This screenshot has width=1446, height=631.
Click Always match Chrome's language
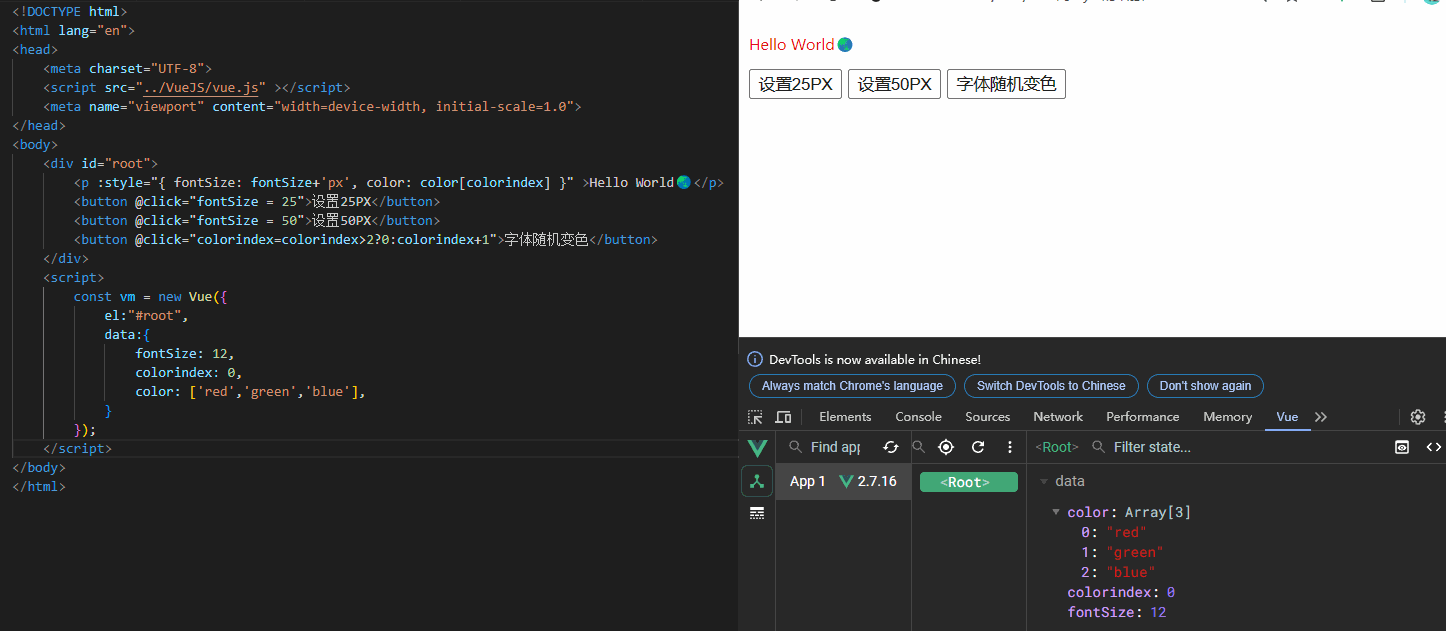[852, 386]
